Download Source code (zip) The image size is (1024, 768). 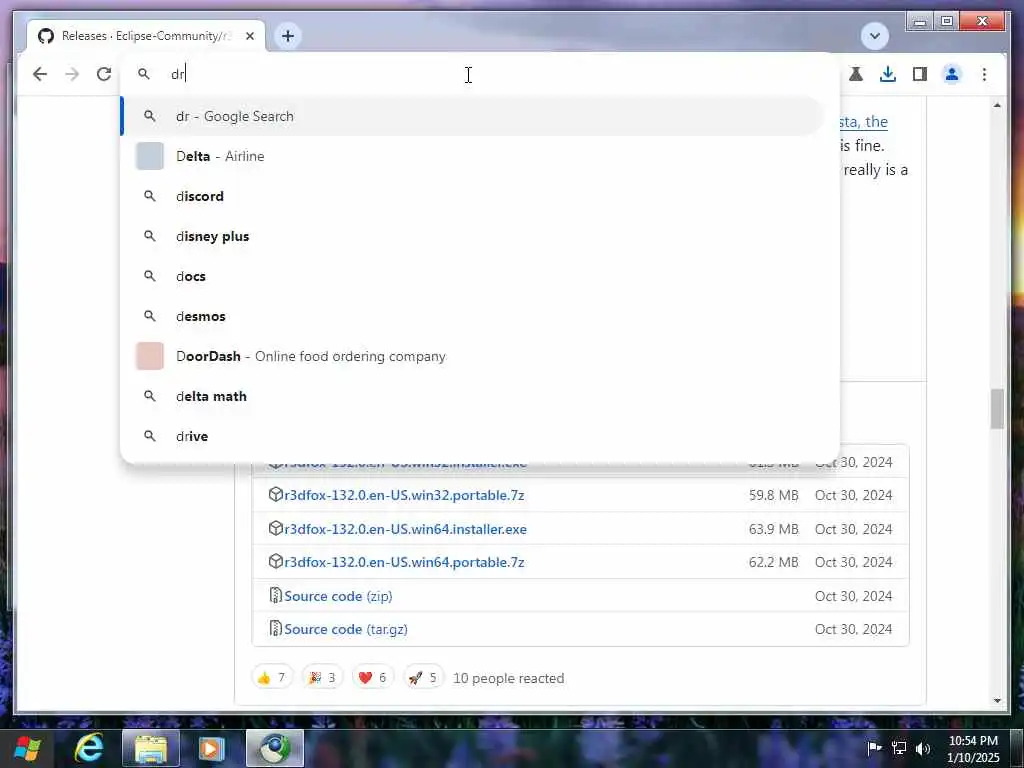click(x=338, y=596)
